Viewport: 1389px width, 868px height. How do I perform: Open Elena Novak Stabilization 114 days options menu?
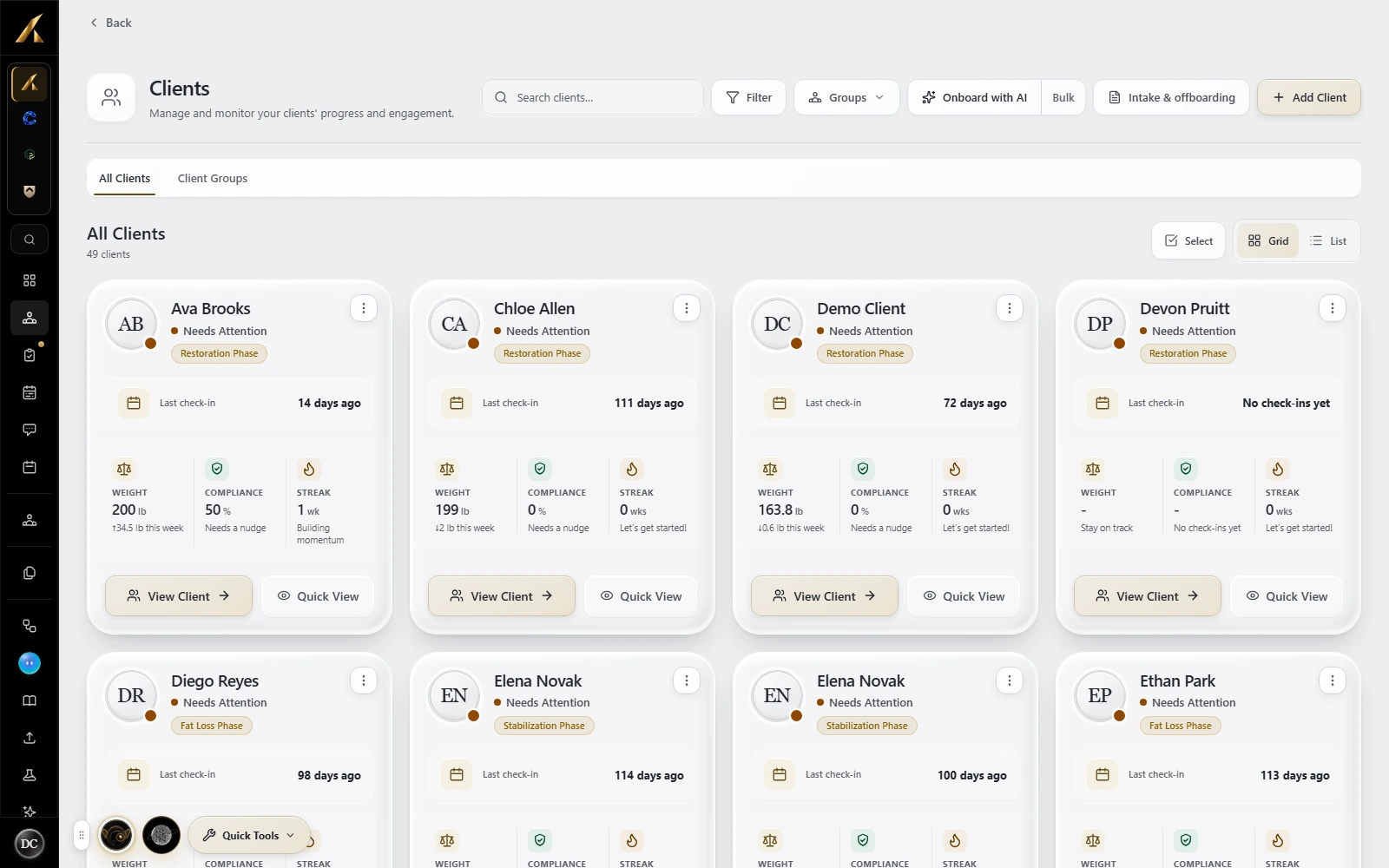coord(687,681)
